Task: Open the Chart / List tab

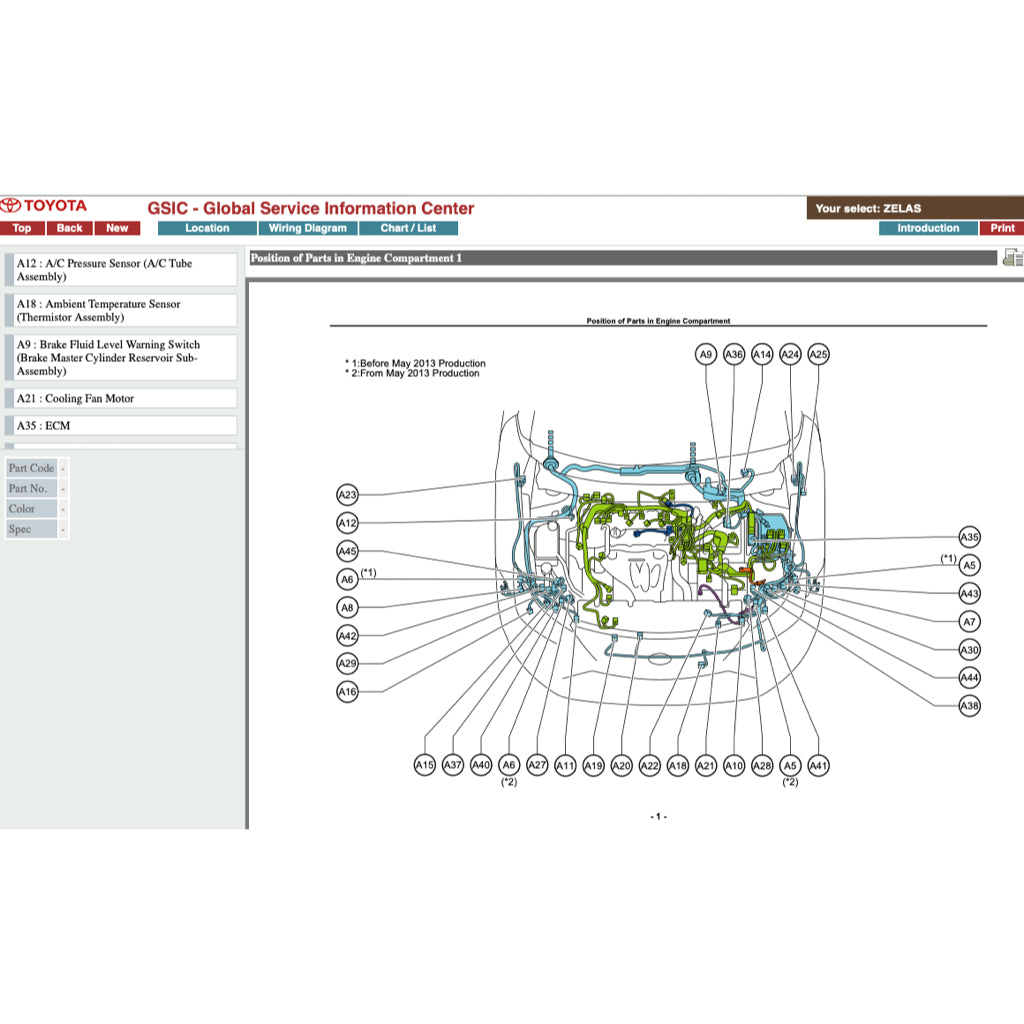Action: click(x=408, y=228)
